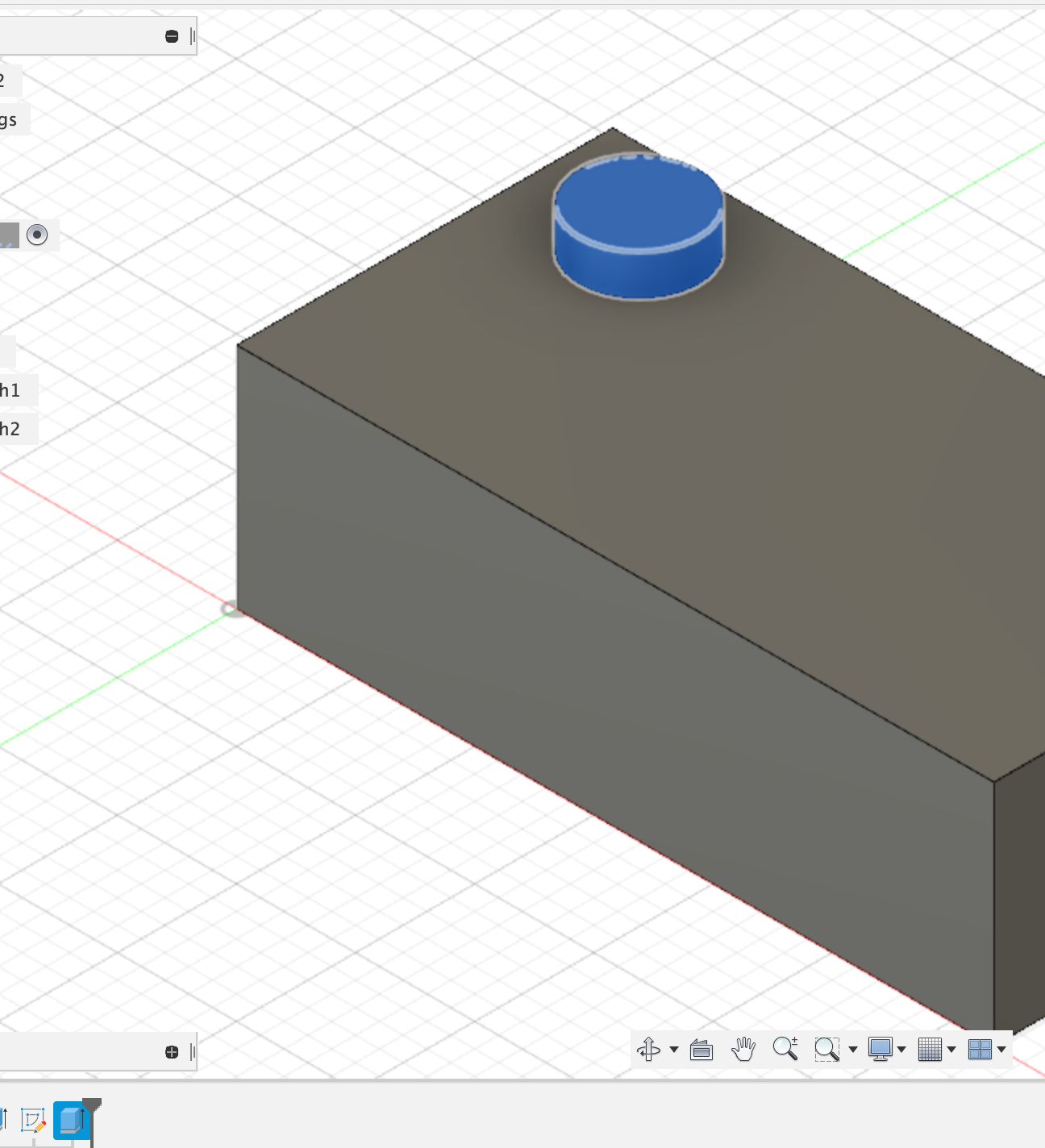Expand Display Settings dropdown arrow

coord(901,1050)
